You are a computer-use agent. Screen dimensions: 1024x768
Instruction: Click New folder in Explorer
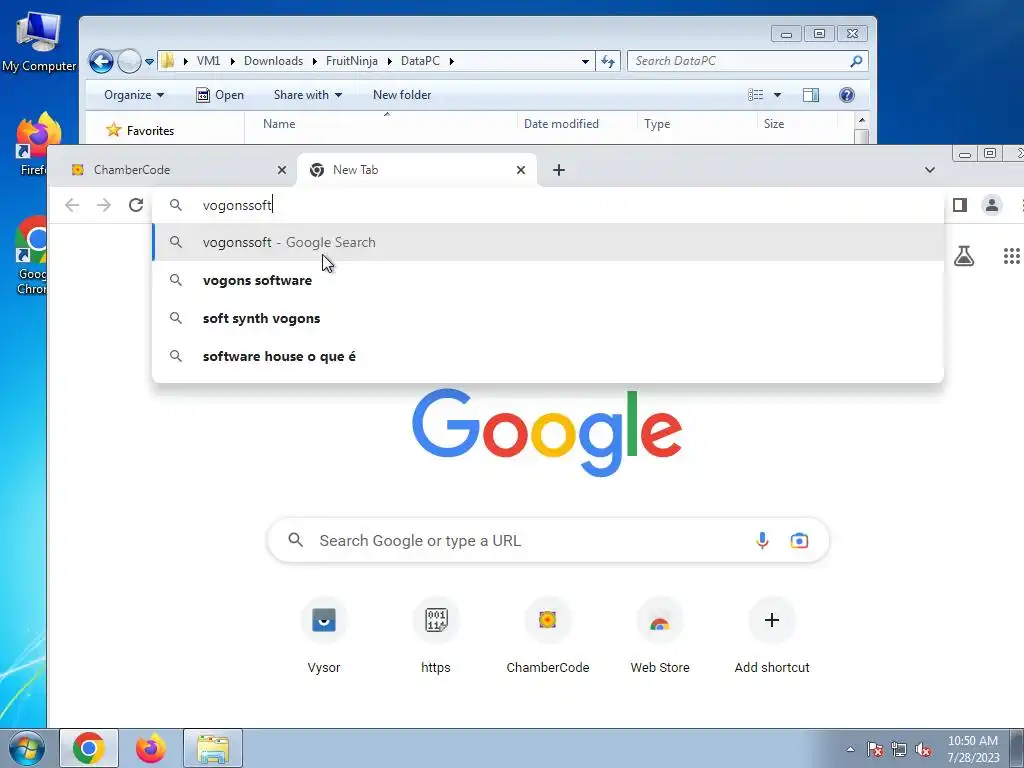[402, 95]
